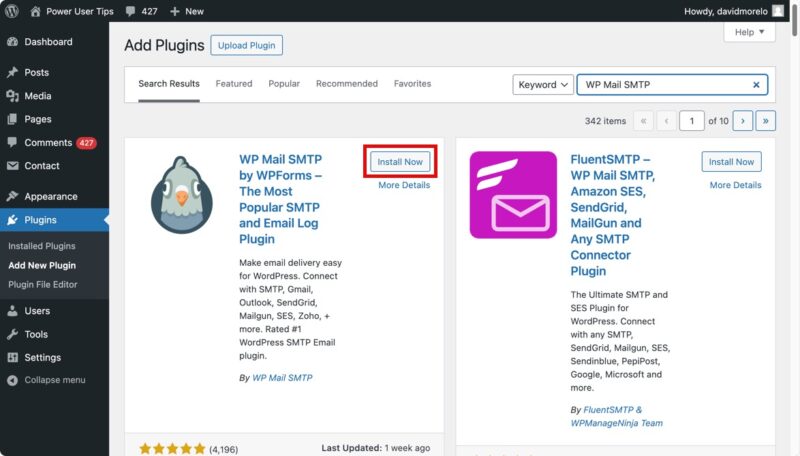Click the WordPress logo icon
The height and width of the screenshot is (456, 800).
coord(12,11)
